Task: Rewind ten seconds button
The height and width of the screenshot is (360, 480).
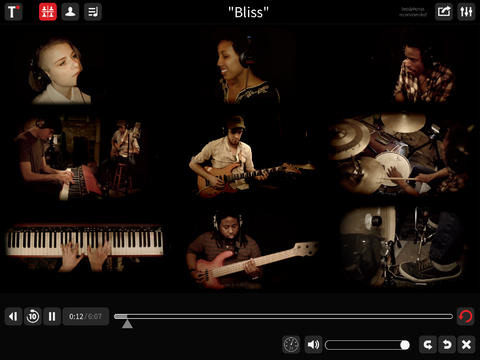Action: [33, 316]
